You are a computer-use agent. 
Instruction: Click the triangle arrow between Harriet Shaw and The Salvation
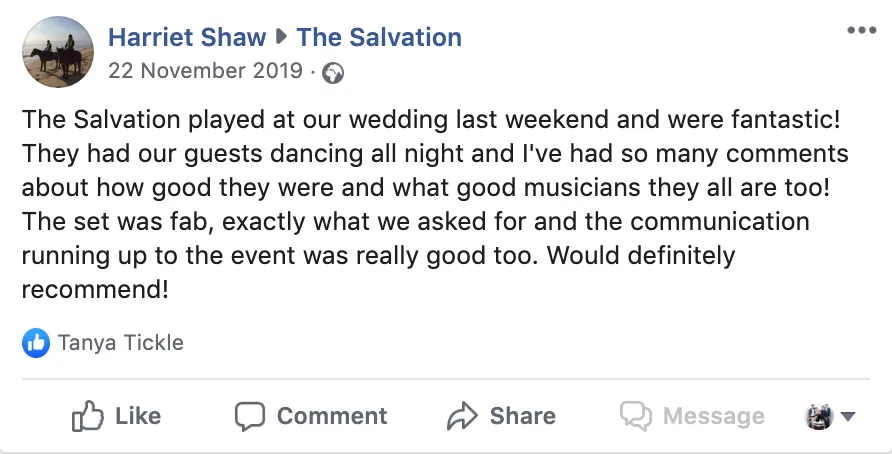[x=281, y=38]
